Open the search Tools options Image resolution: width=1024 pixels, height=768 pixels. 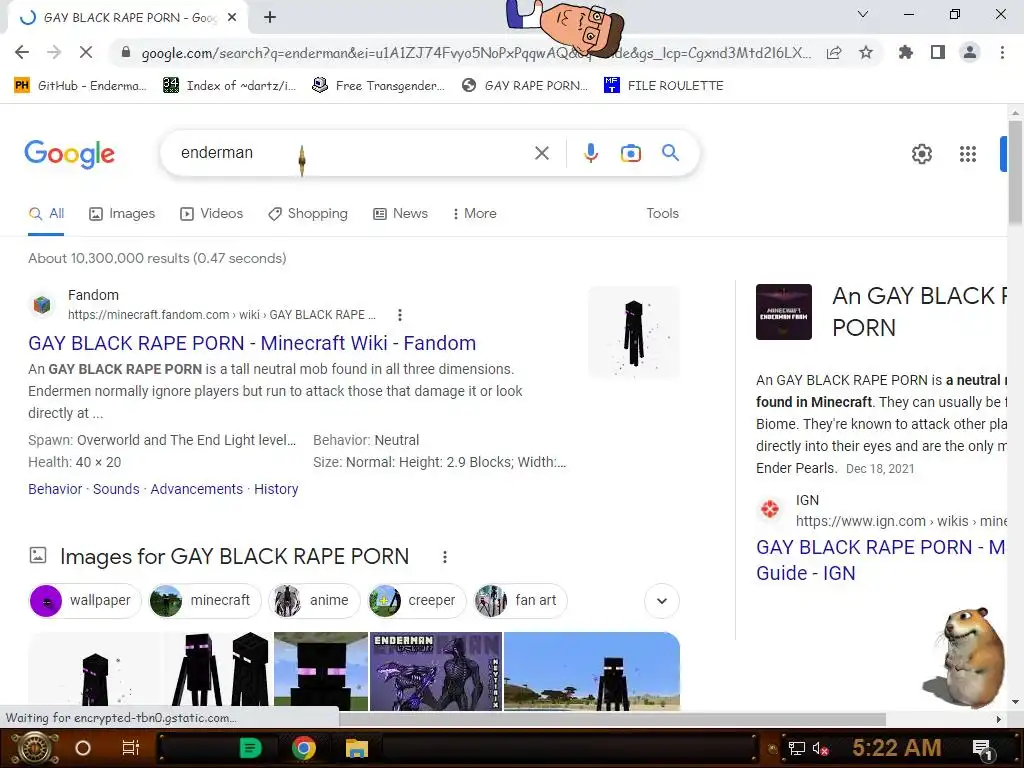tap(662, 214)
